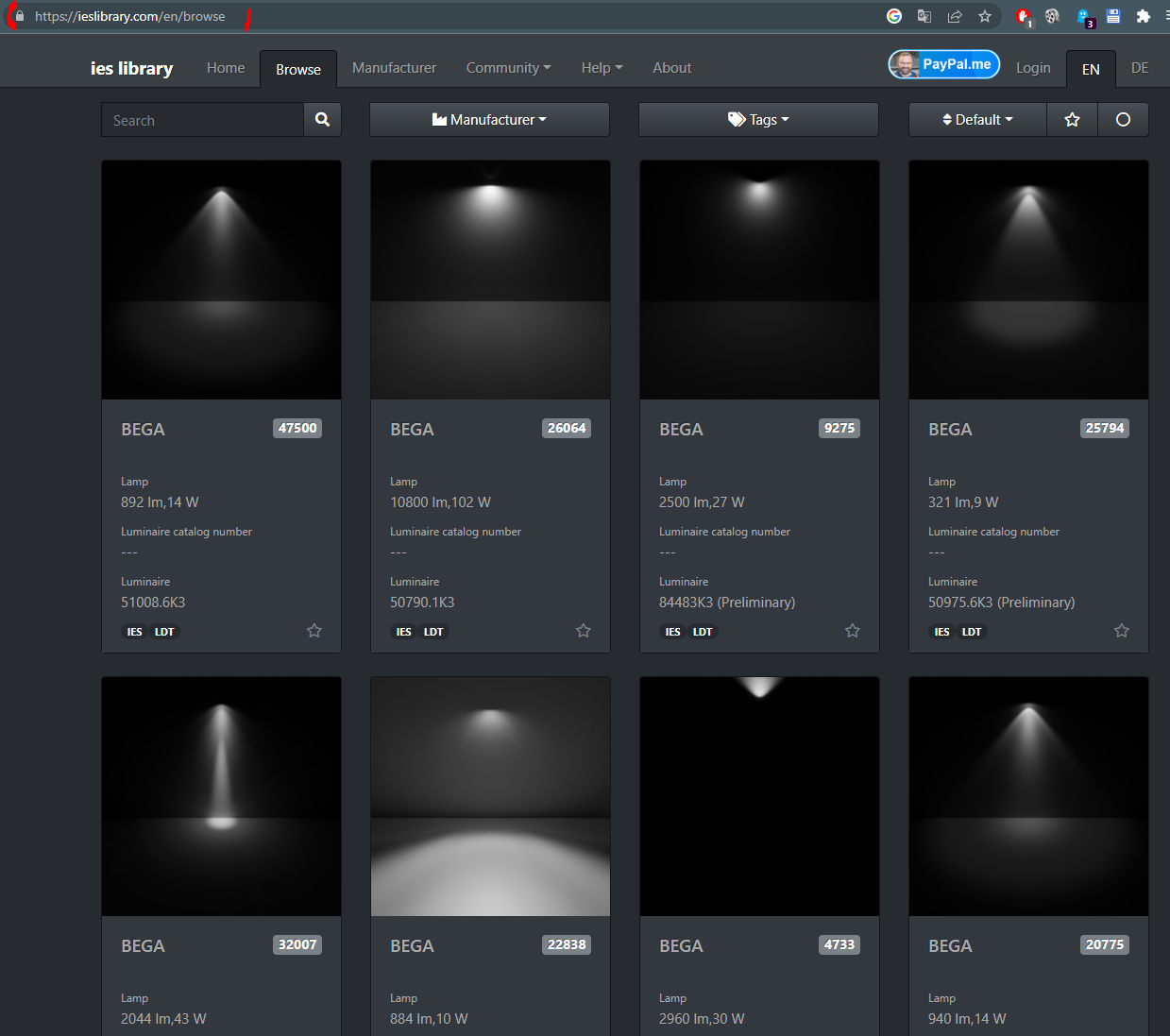The height and width of the screenshot is (1036, 1170).
Task: Click the browser address bar URL
Action: pyautogui.click(x=130, y=16)
